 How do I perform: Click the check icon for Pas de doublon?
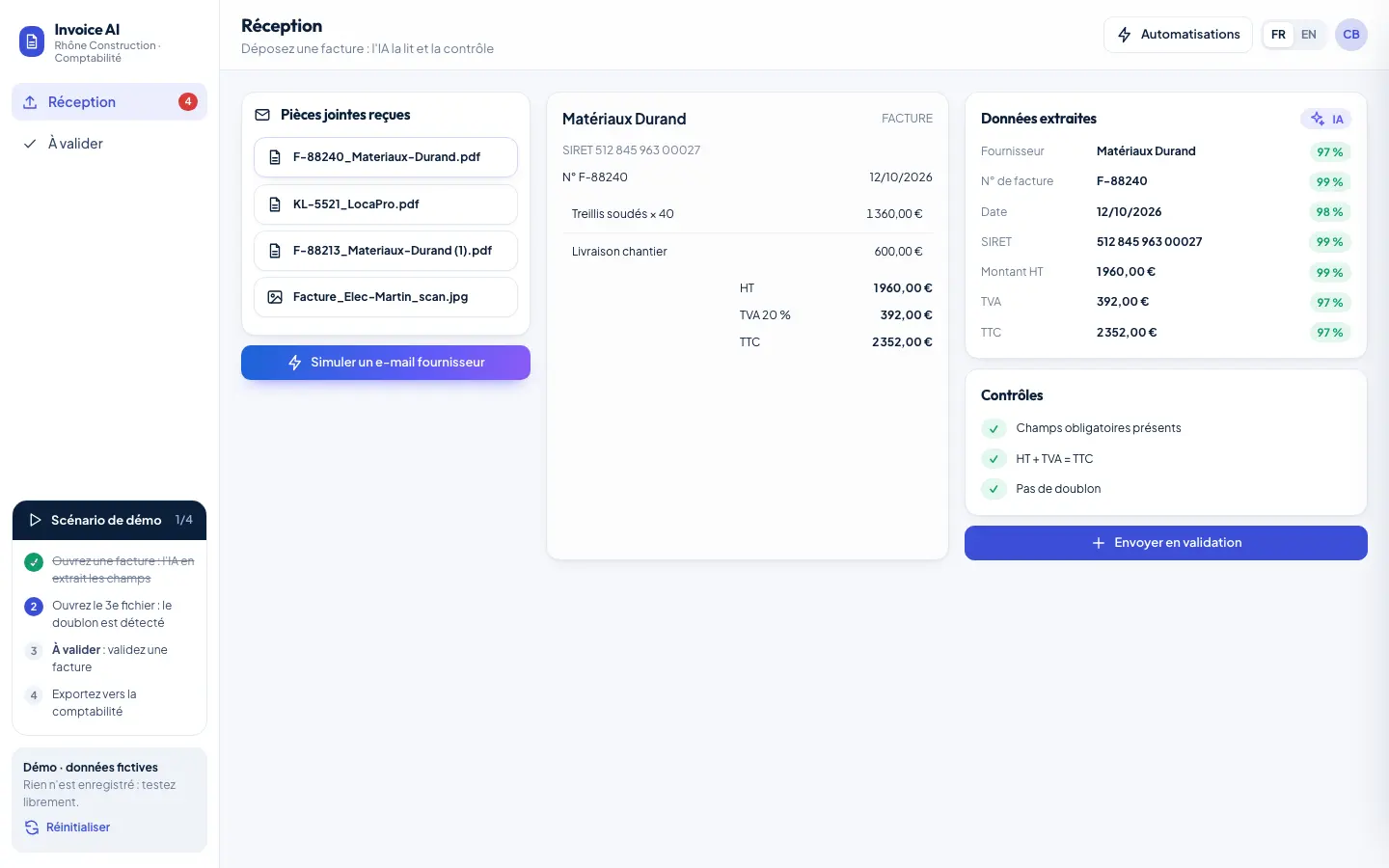click(994, 489)
